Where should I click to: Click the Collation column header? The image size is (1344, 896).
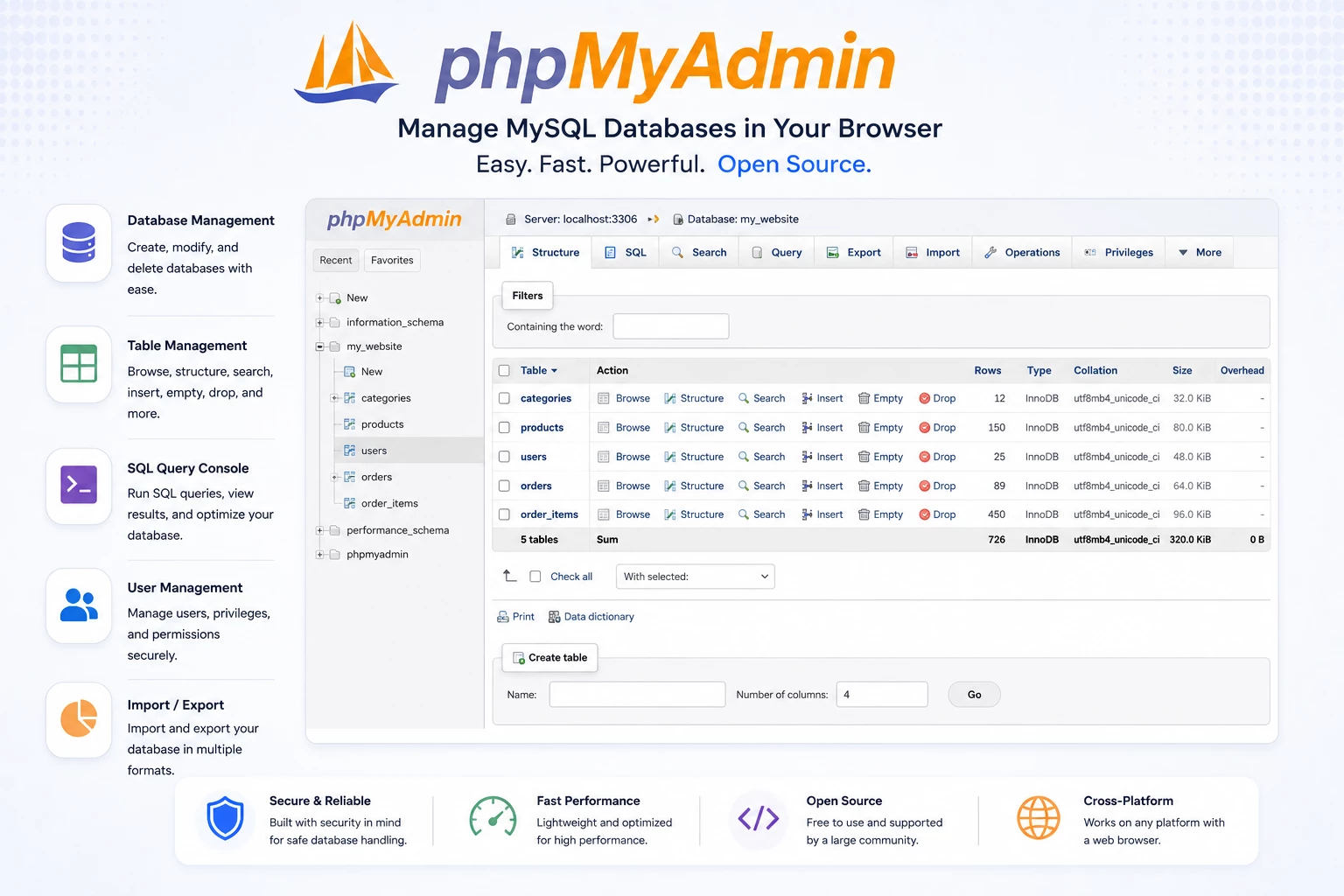tap(1095, 371)
